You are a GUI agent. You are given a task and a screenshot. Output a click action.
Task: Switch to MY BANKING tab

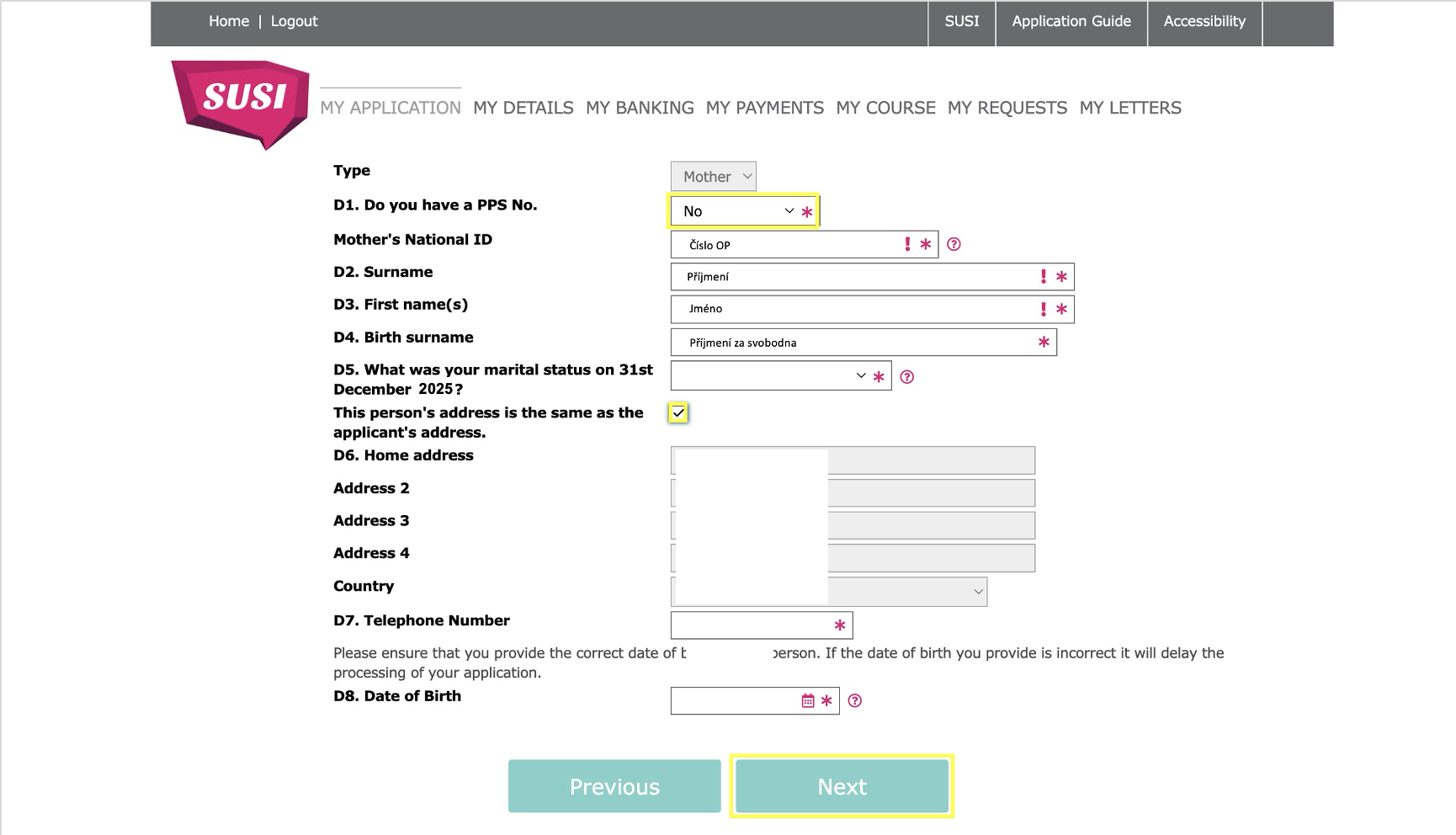[640, 108]
